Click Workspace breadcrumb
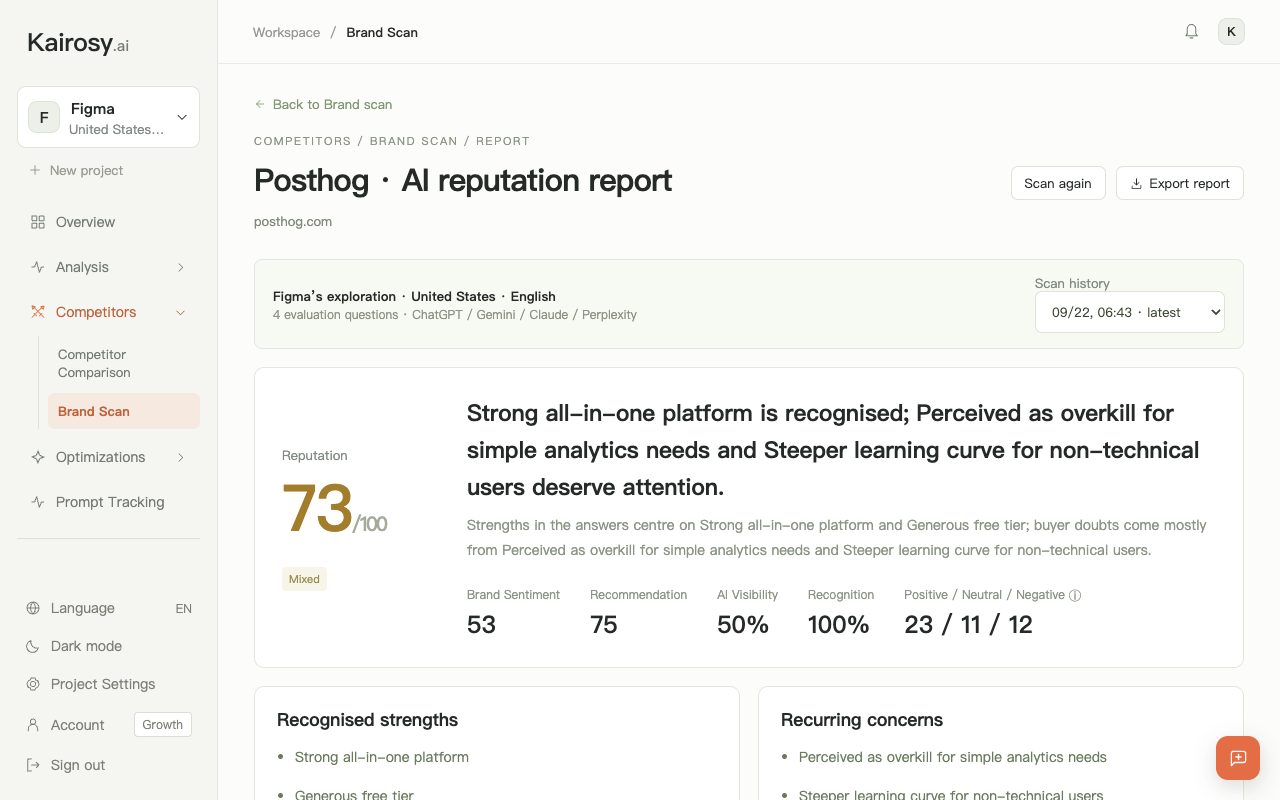 tap(286, 32)
